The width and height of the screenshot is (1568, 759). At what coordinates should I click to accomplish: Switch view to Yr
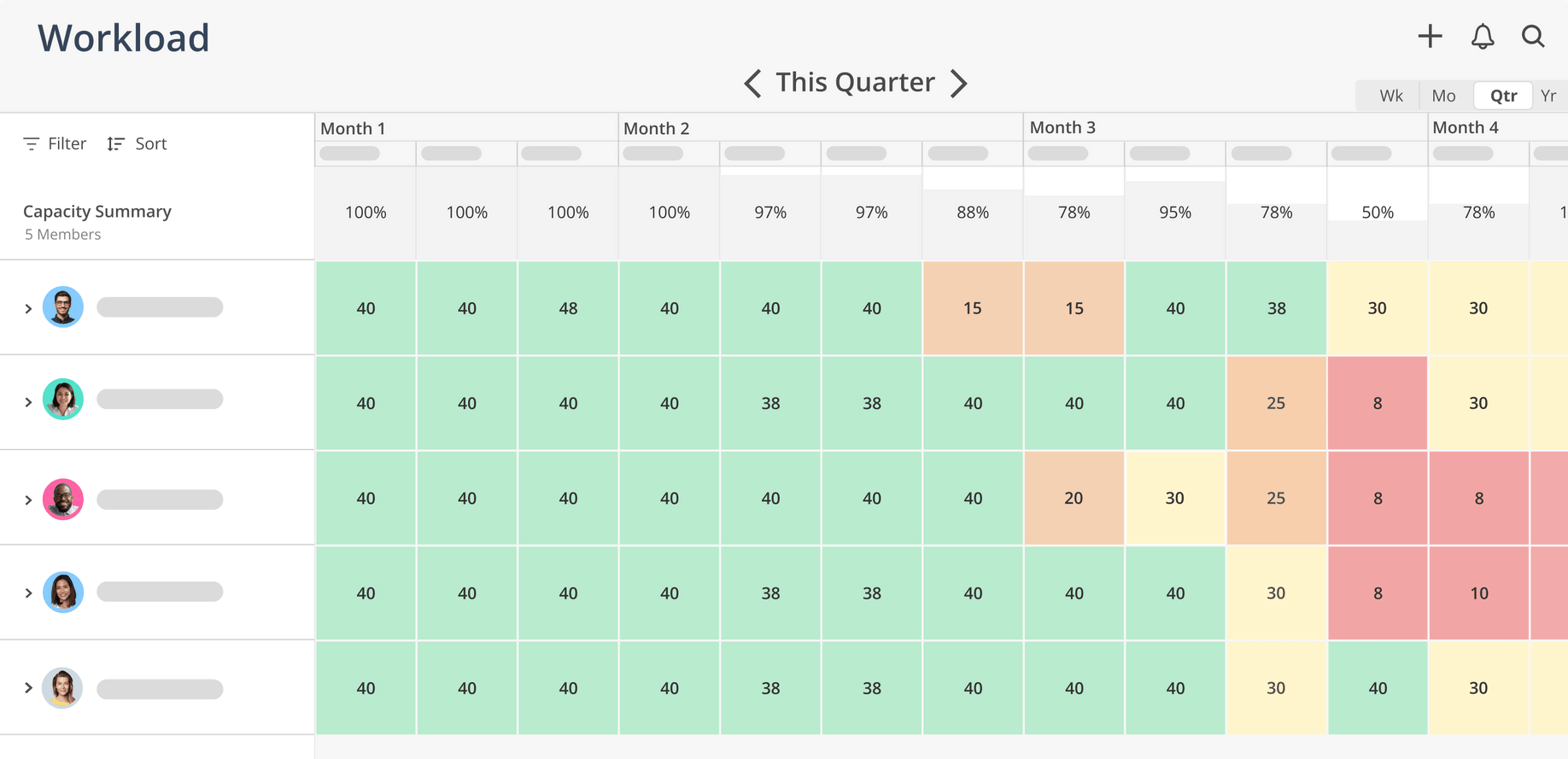point(1548,96)
